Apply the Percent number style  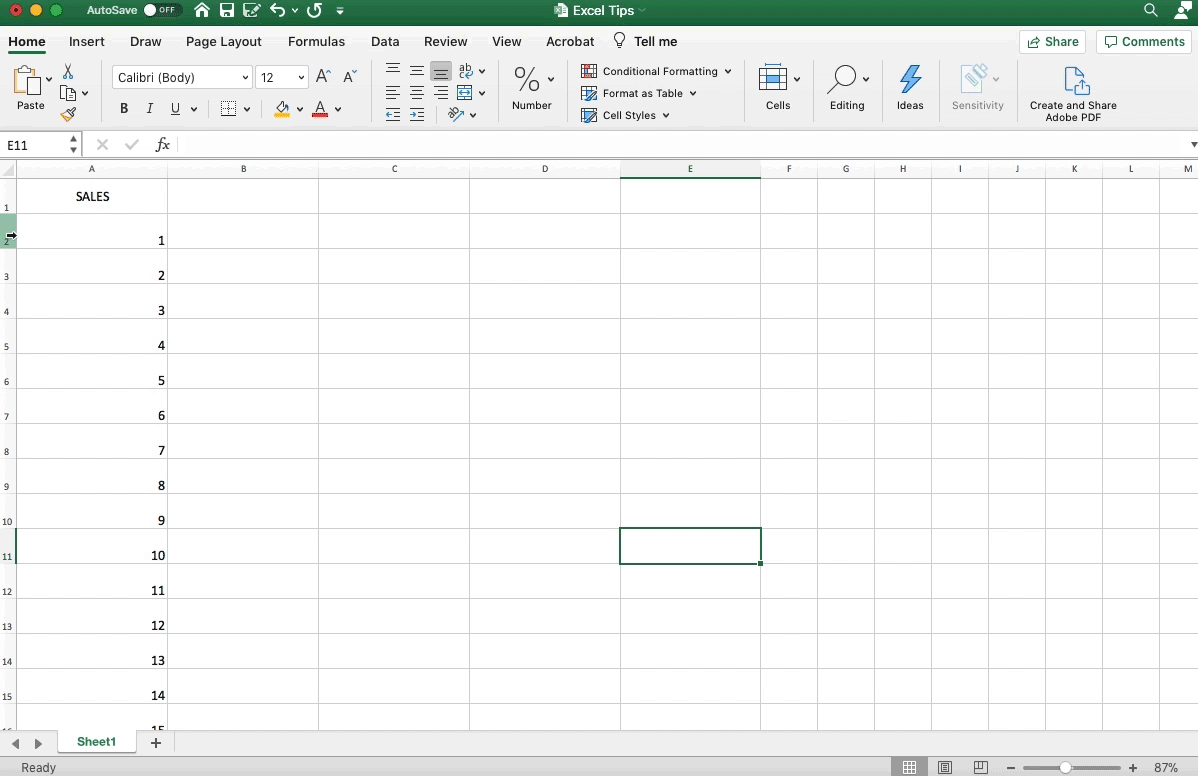point(525,78)
